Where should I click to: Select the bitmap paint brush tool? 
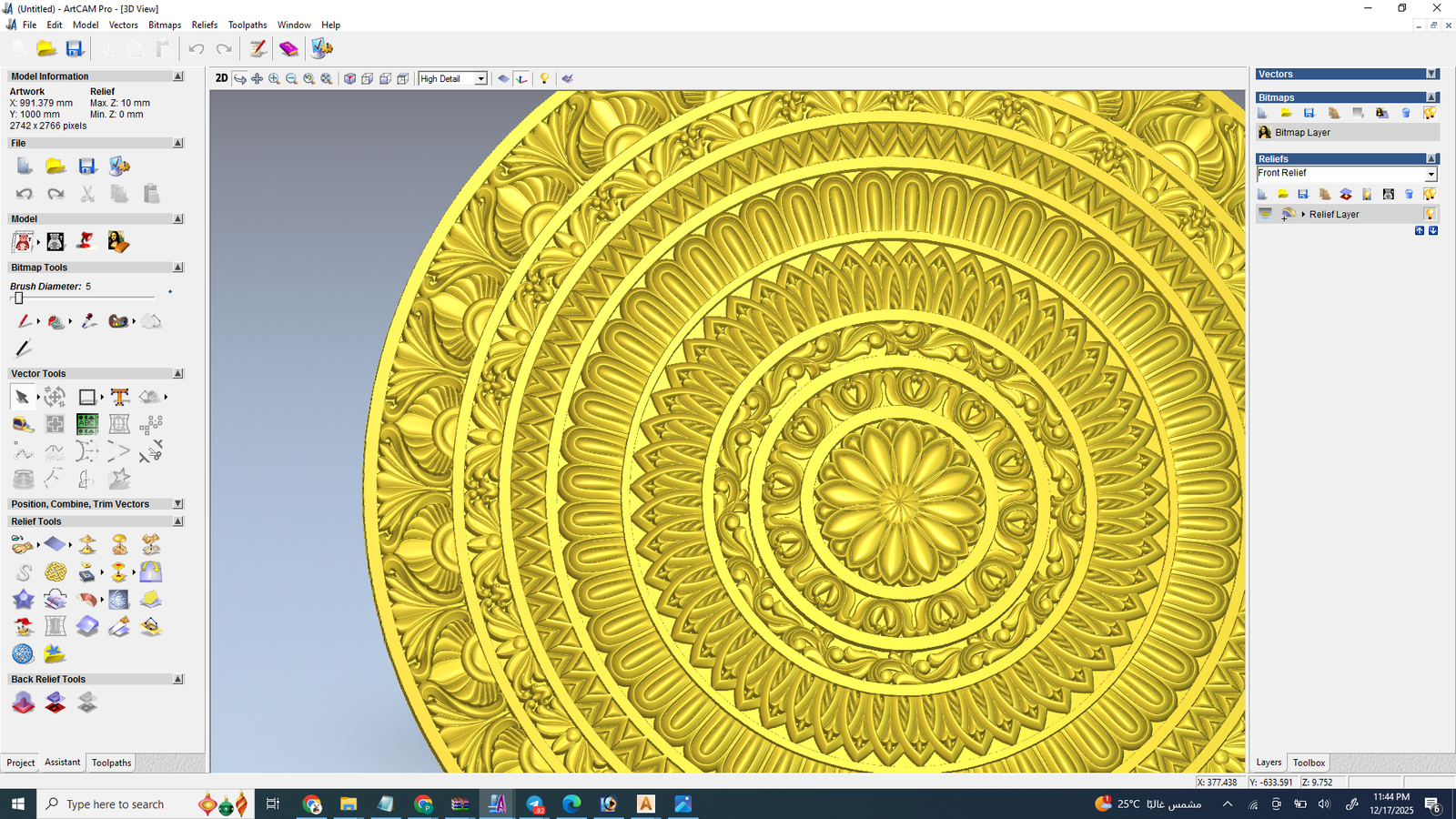[x=24, y=321]
